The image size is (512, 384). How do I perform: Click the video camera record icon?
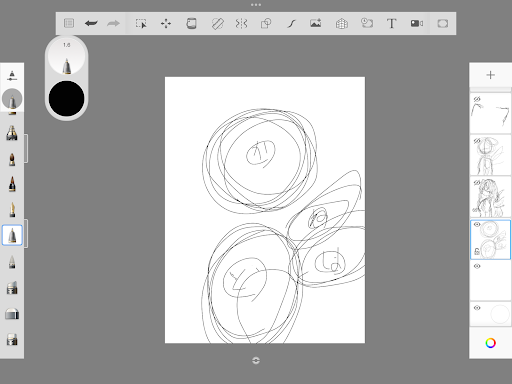coord(417,23)
